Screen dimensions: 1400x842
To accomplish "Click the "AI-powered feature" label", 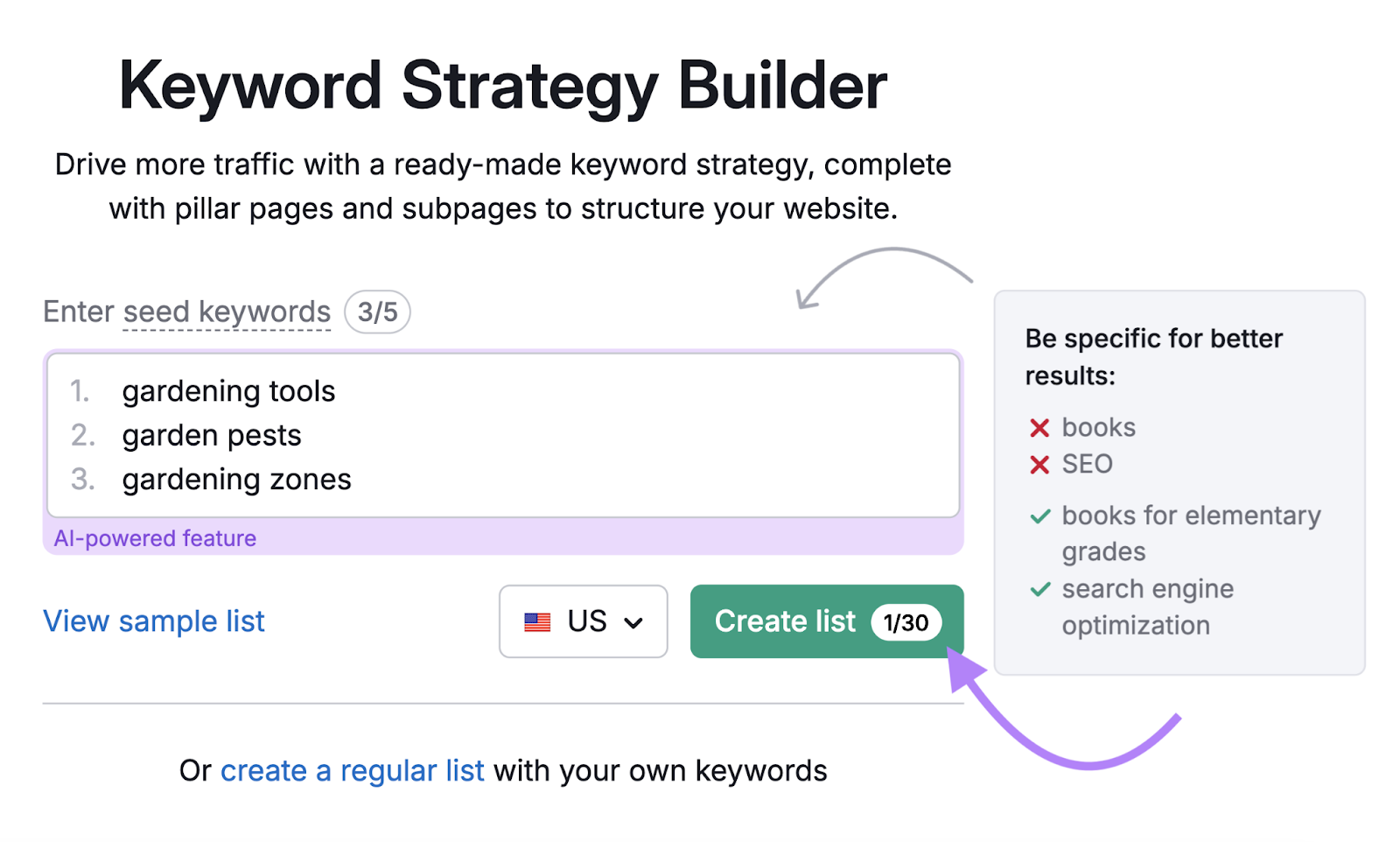I will [x=154, y=537].
